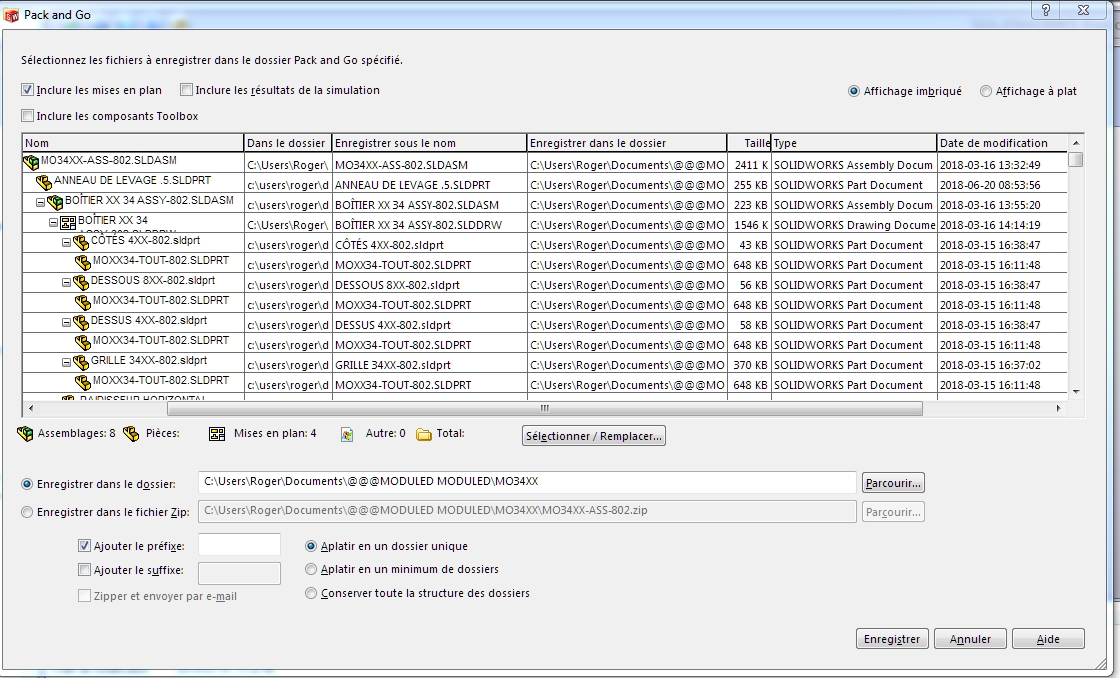Image resolution: width=1120 pixels, height=678 pixels.
Task: Collapse the BOÎTIER XX 34 drawing node
Action: [53, 223]
